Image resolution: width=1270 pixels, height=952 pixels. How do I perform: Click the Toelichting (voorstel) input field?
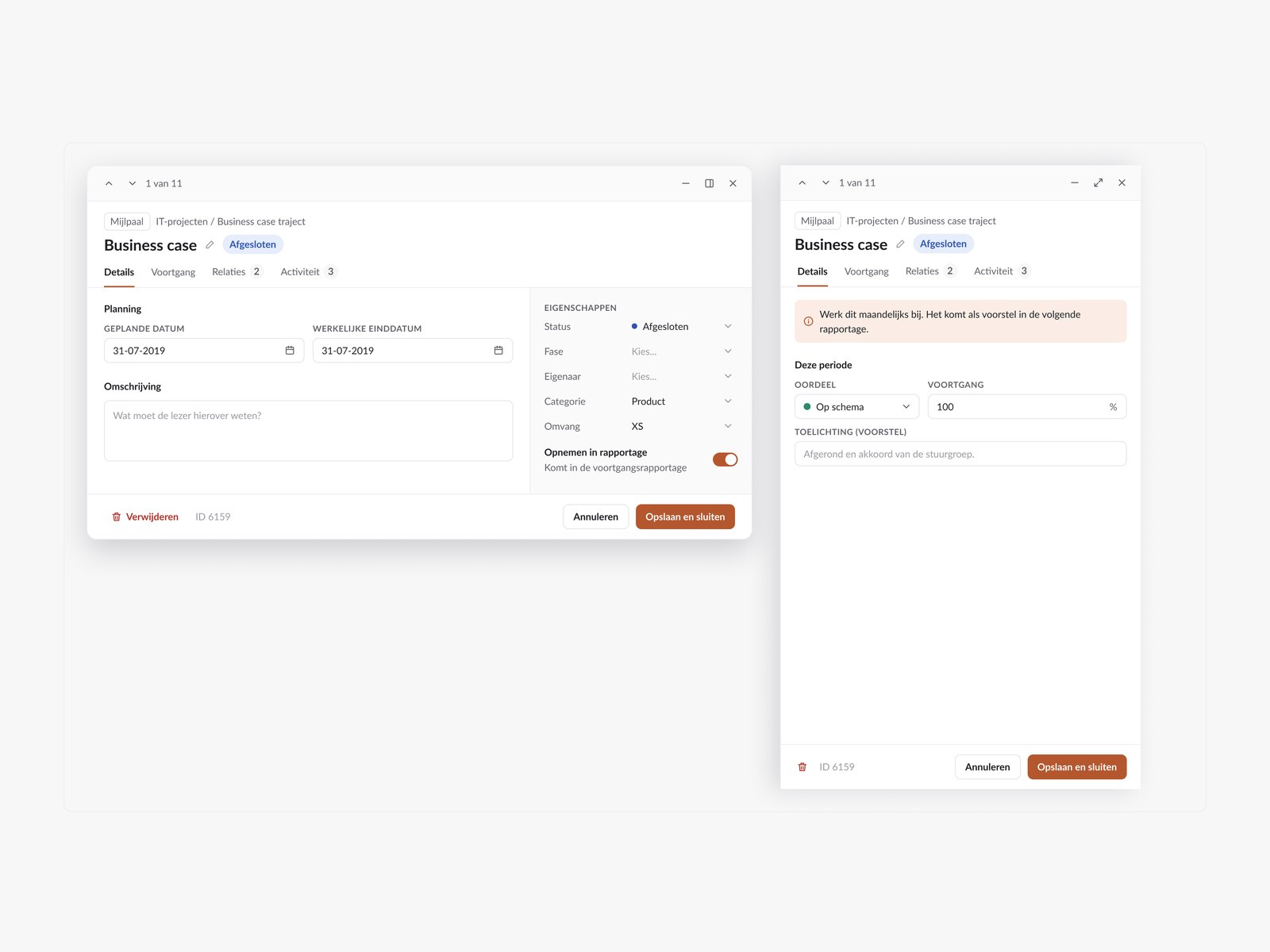[960, 454]
